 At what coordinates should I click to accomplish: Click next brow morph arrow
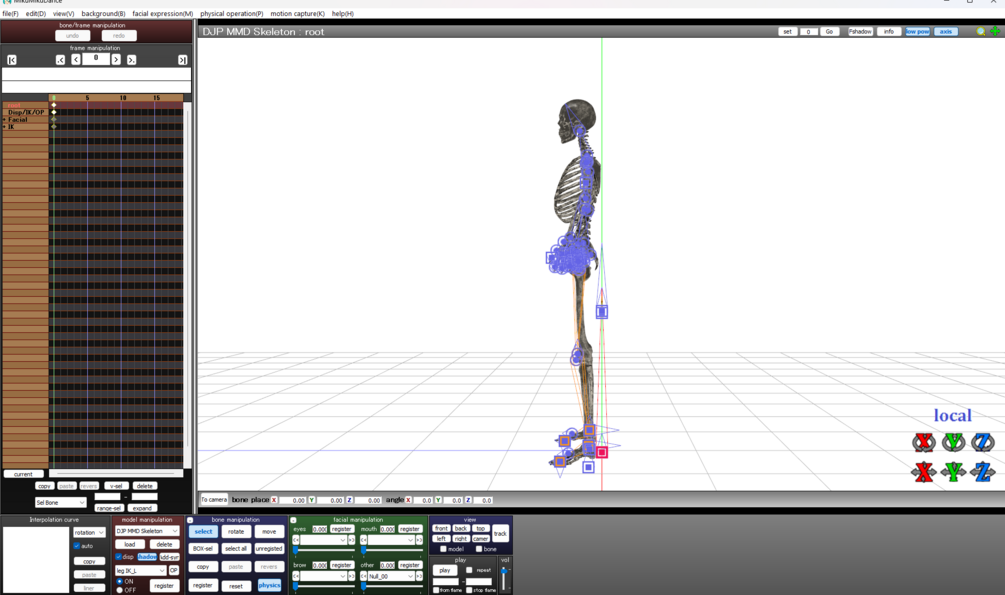pyautogui.click(x=351, y=576)
